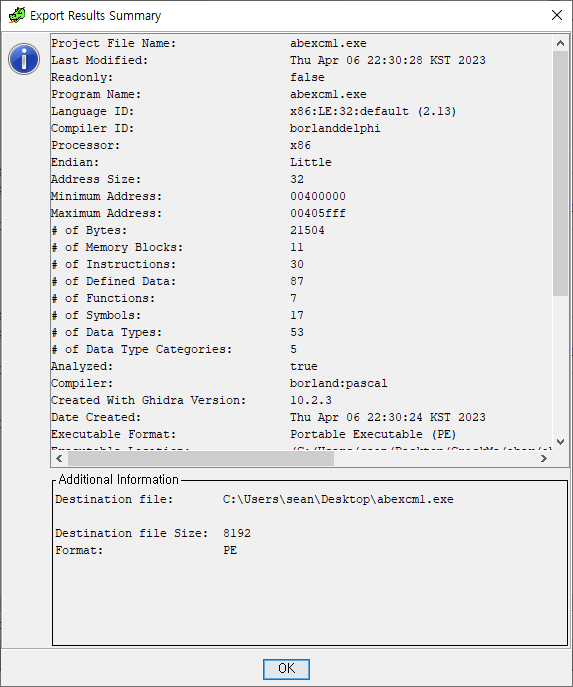Screen dimensions: 573x687
Task: Click the '# of Data Types' value 53
Action: [x=297, y=333]
